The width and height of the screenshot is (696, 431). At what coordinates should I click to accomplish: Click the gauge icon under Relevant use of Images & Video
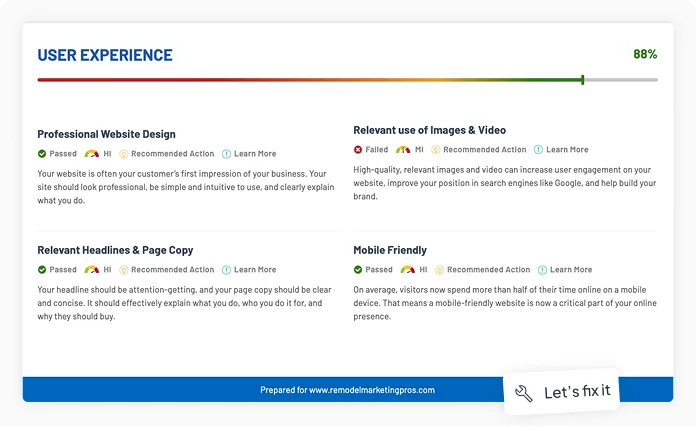point(403,150)
